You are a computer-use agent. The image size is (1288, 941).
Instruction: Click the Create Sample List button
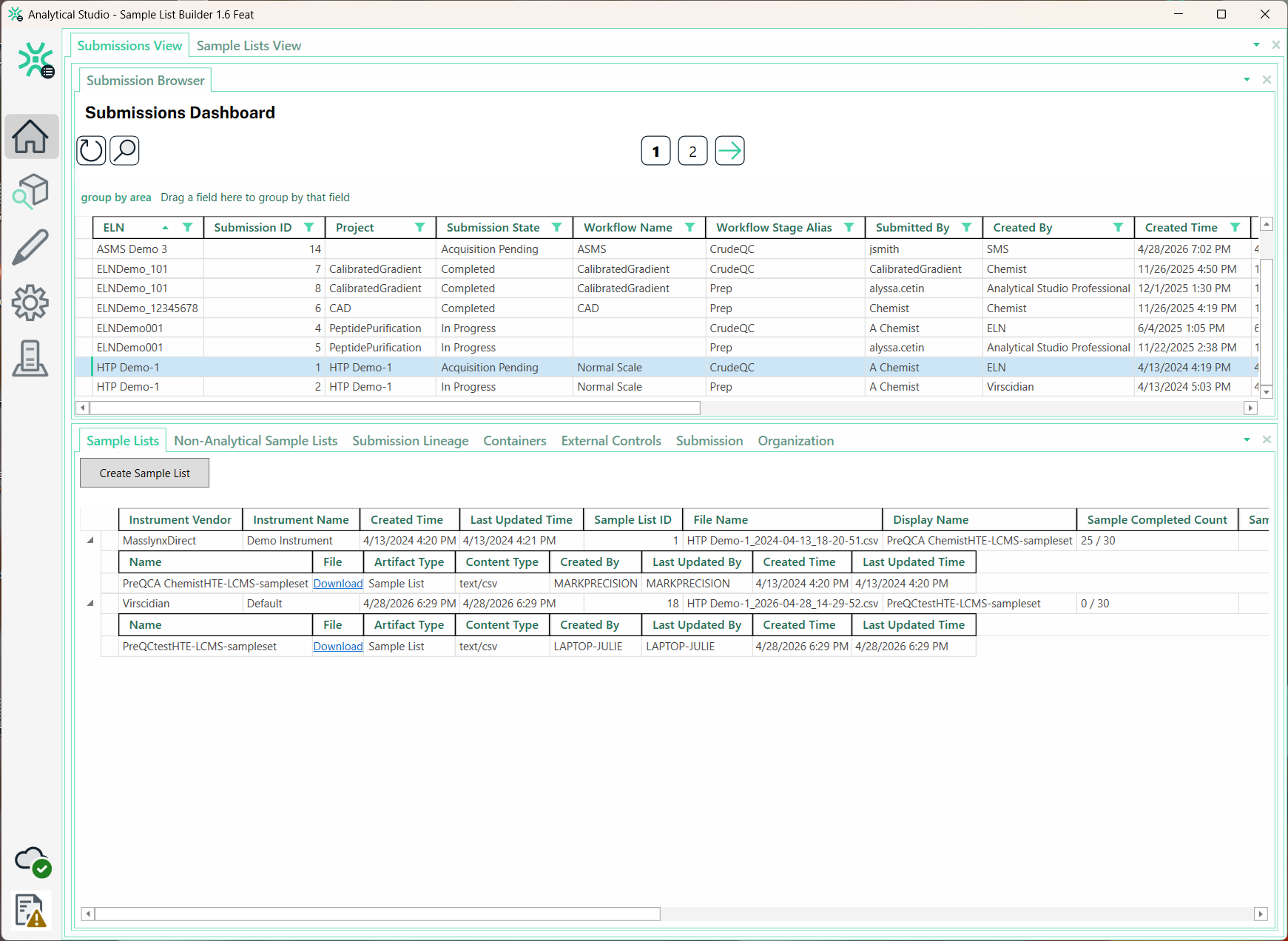[145, 473]
